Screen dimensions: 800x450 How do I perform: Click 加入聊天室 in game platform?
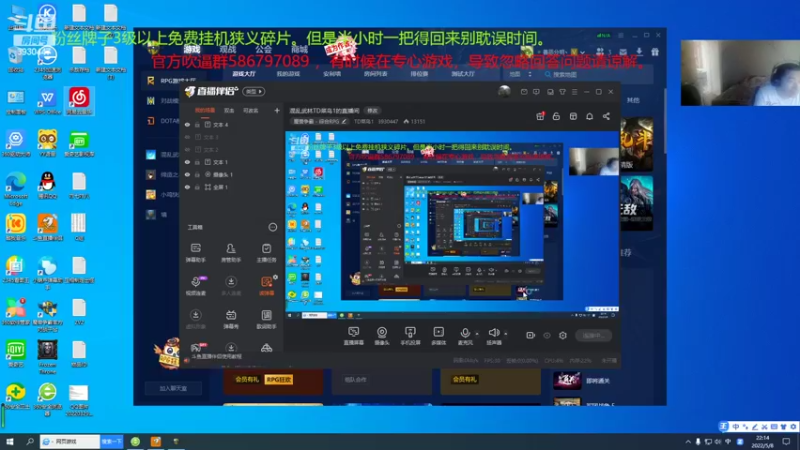click(x=173, y=388)
